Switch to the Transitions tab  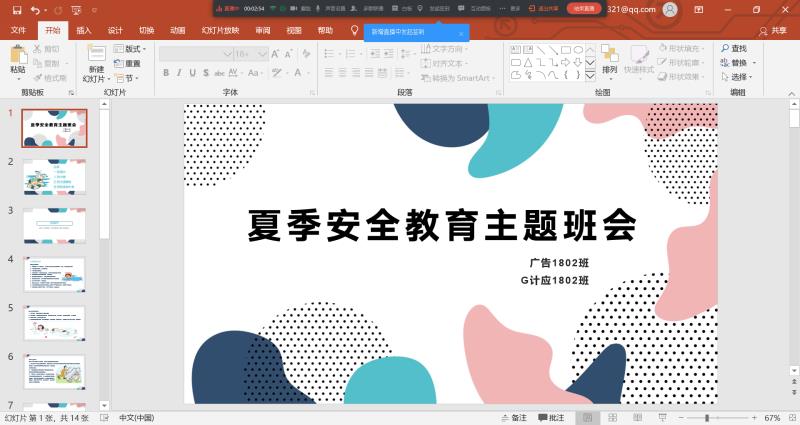coord(146,31)
